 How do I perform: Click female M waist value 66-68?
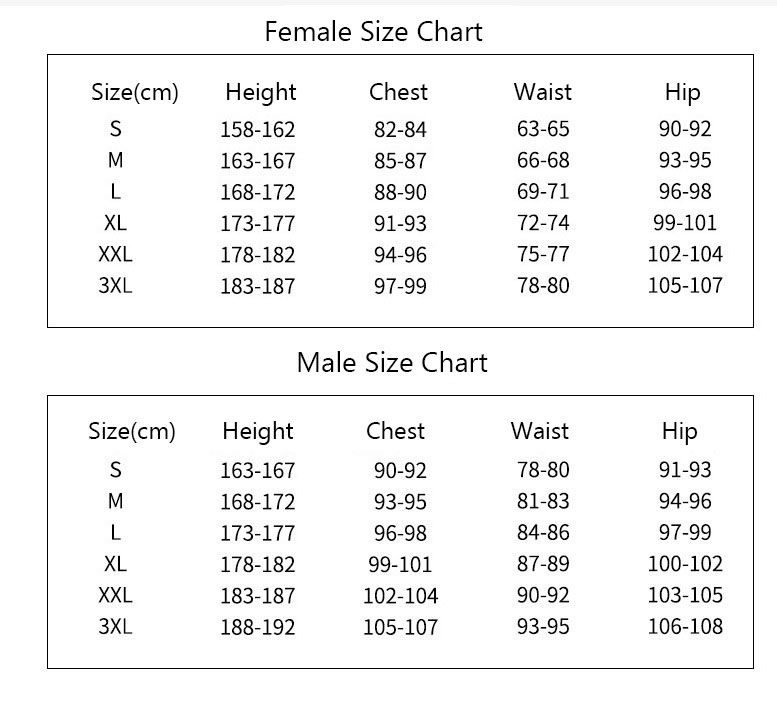point(543,160)
